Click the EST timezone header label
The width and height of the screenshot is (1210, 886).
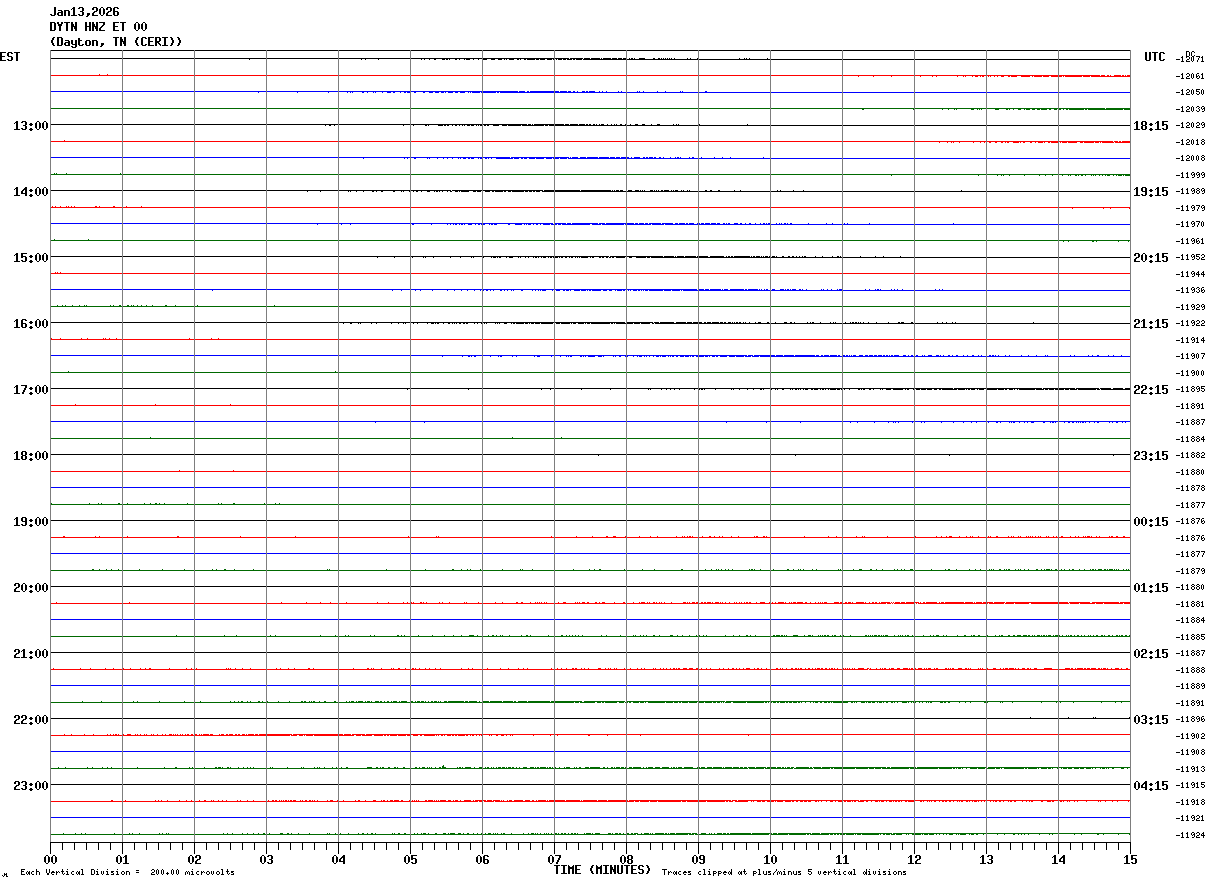click(10, 57)
